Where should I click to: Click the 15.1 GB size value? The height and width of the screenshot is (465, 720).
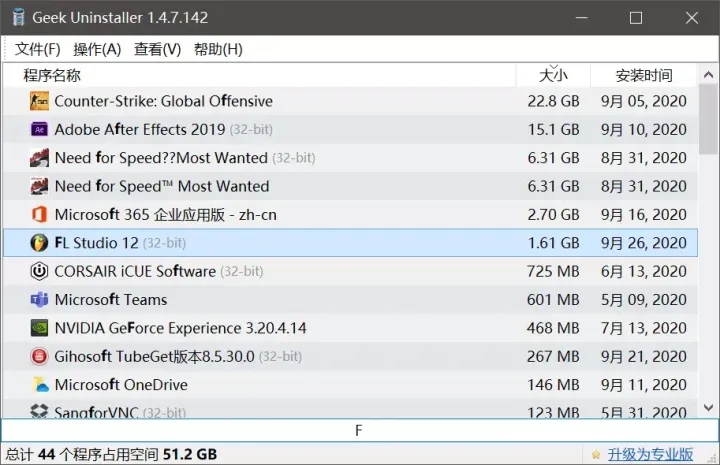coord(553,129)
